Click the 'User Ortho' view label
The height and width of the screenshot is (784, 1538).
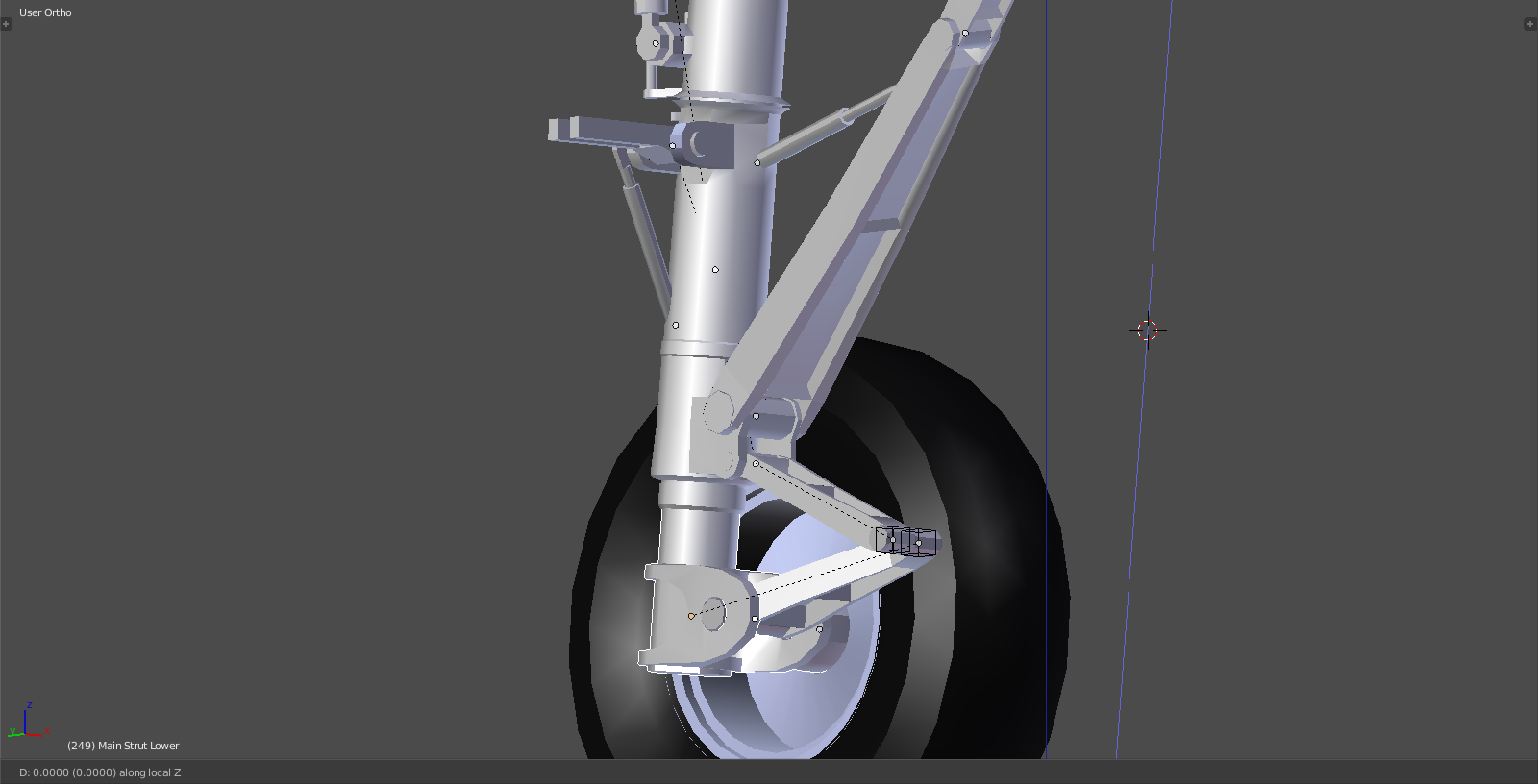click(x=45, y=12)
